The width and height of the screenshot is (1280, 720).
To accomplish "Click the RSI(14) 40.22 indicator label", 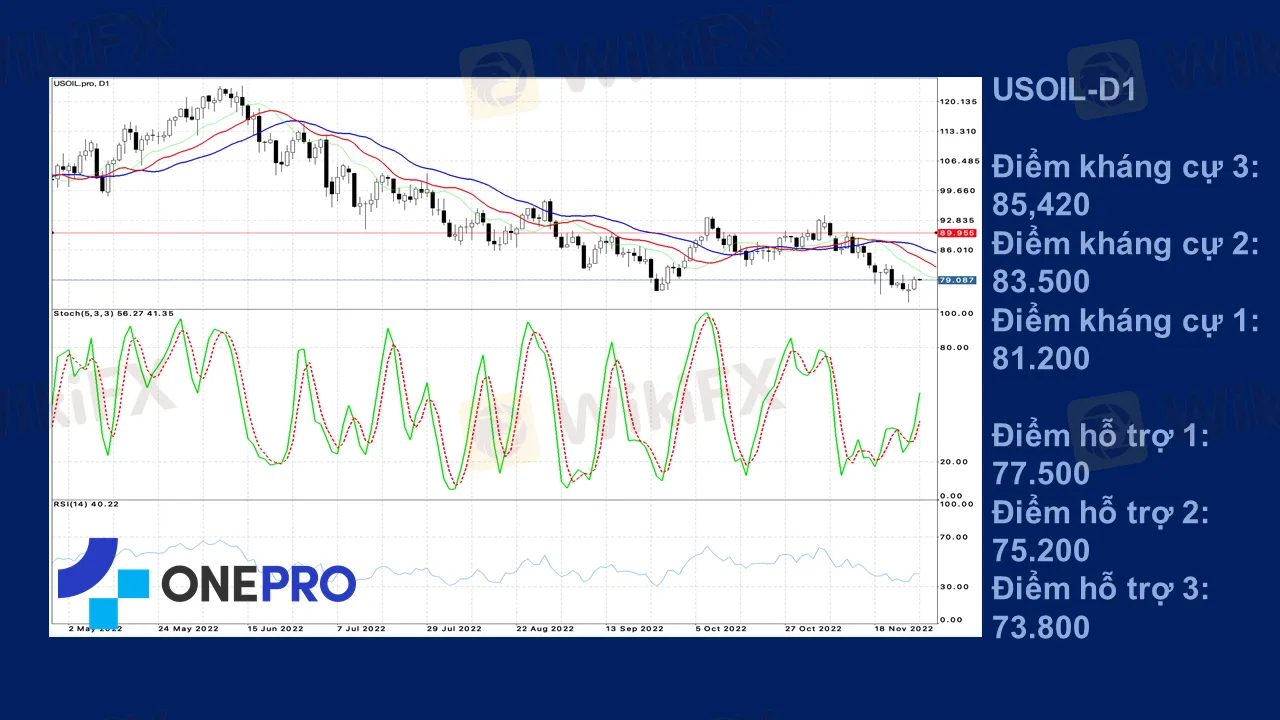I will coord(86,504).
